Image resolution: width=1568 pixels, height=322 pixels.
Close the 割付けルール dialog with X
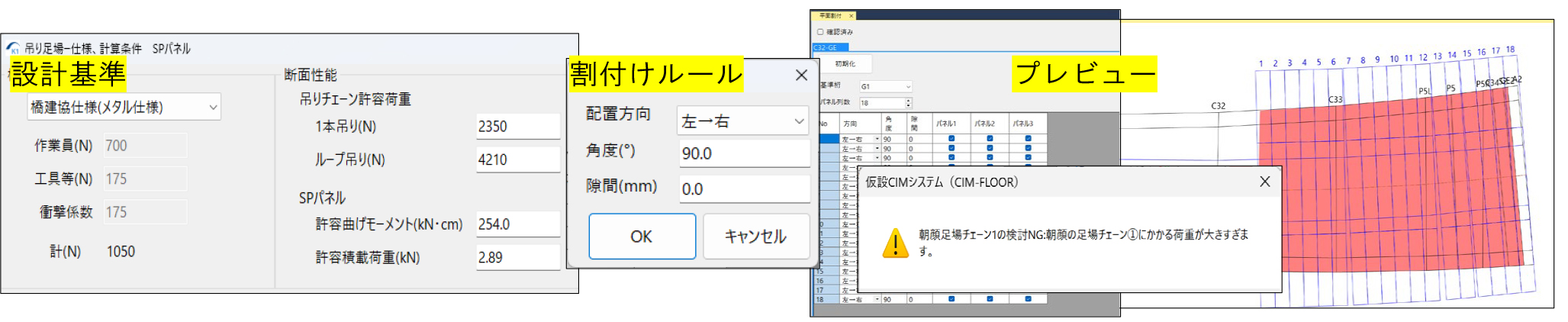[x=800, y=75]
